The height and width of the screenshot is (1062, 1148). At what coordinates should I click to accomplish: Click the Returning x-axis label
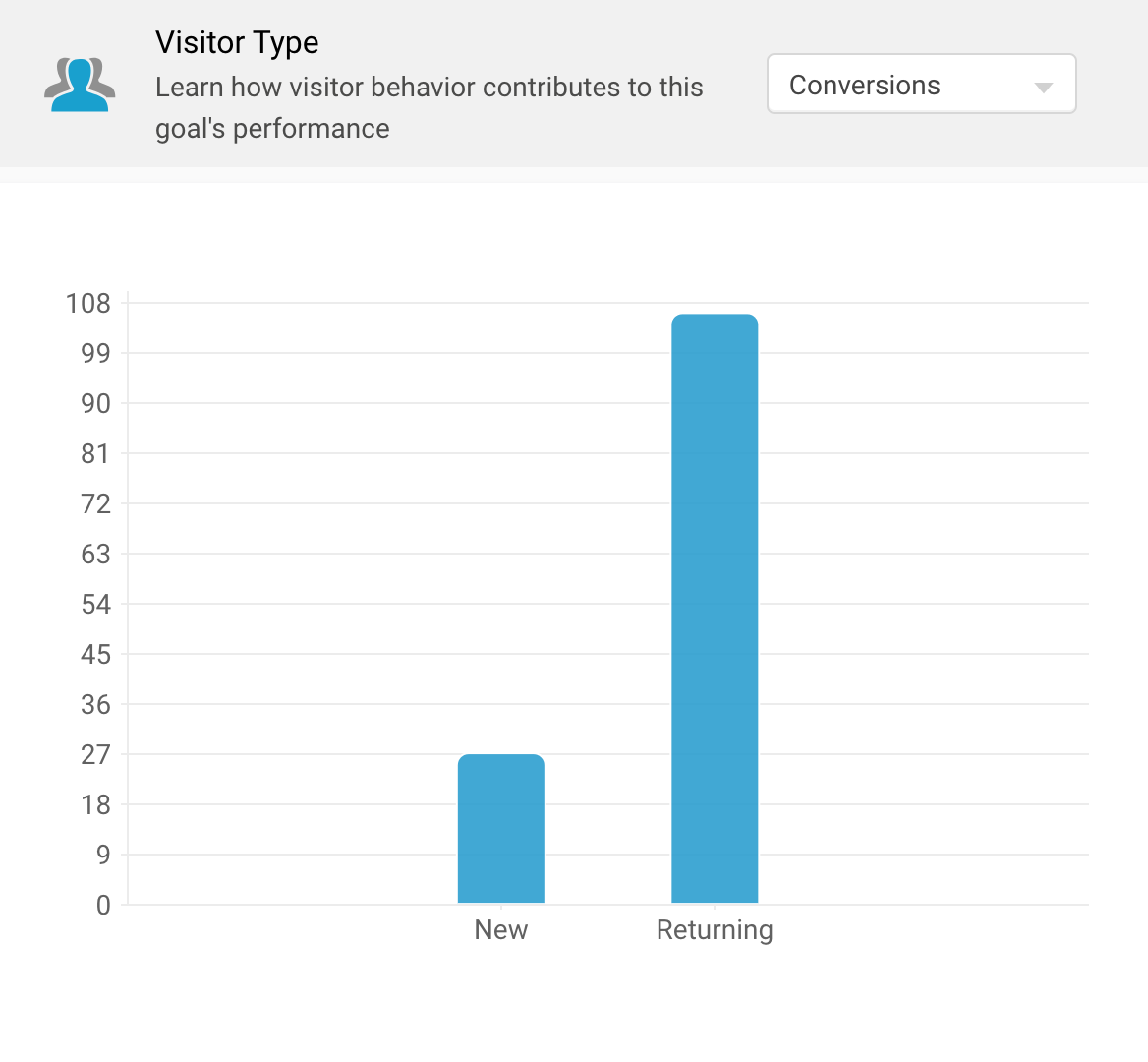715,930
